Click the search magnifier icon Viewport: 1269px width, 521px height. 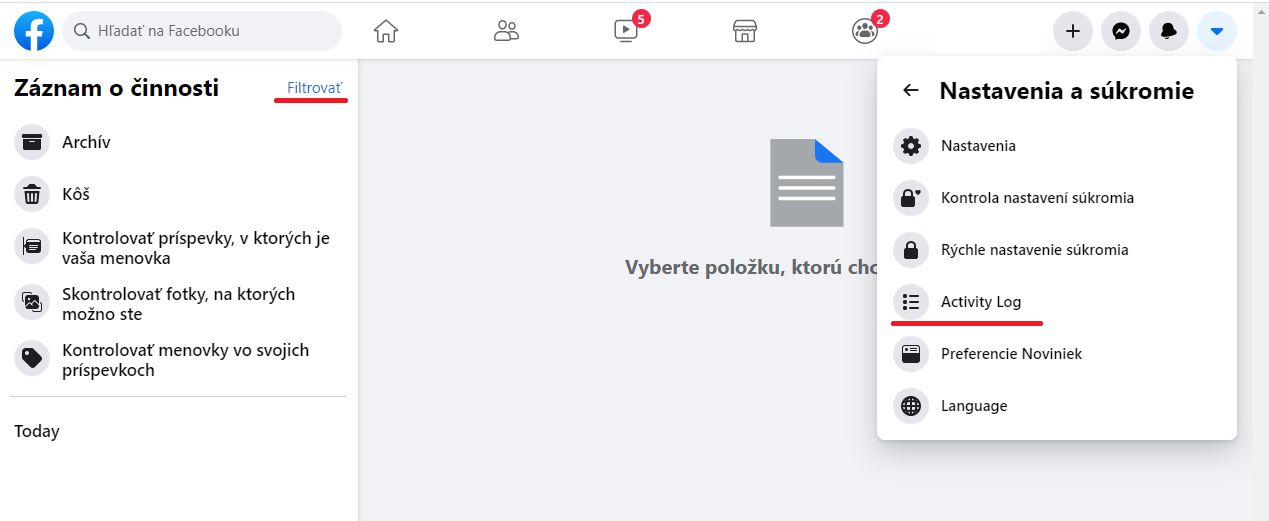pyautogui.click(x=83, y=31)
